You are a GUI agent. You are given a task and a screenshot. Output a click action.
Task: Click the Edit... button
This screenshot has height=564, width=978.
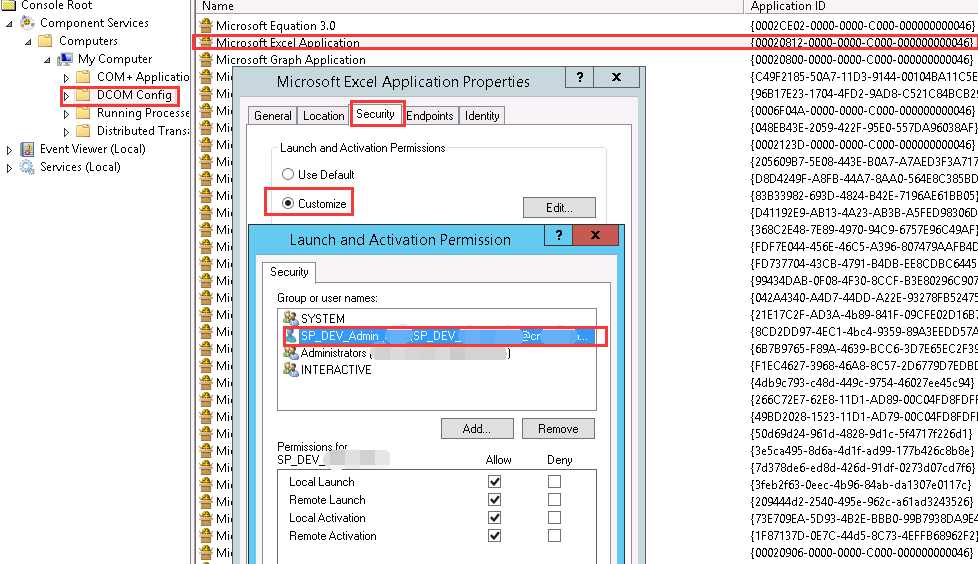tap(559, 208)
